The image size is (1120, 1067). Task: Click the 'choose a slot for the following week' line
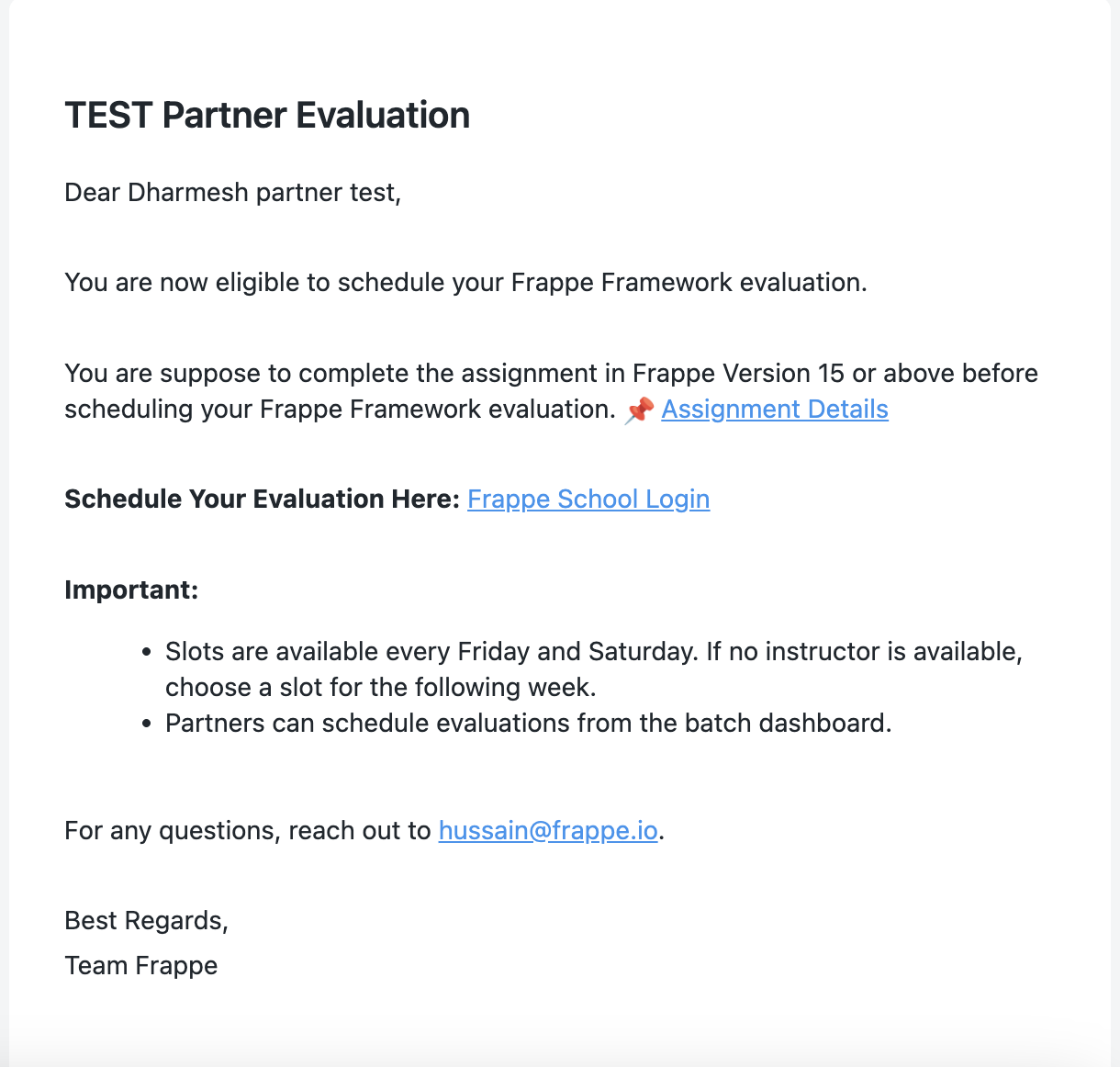click(x=381, y=688)
